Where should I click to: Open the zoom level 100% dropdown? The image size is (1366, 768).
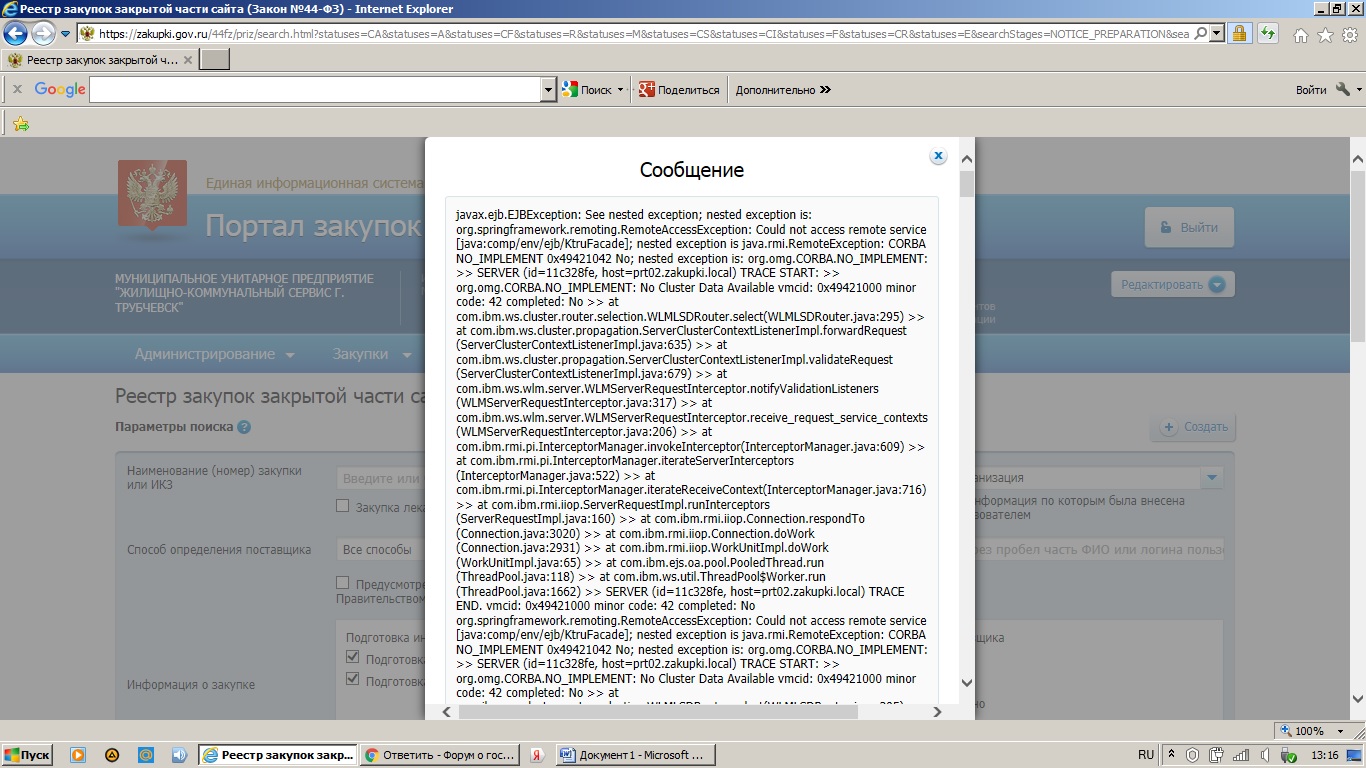[1347, 731]
